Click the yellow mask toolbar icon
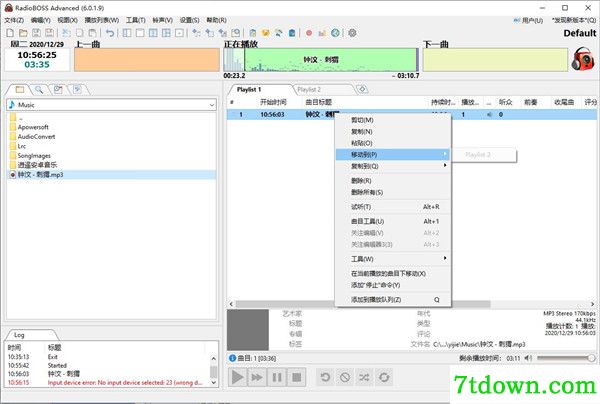Screen dimensions: 600x404 (x=266, y=33)
